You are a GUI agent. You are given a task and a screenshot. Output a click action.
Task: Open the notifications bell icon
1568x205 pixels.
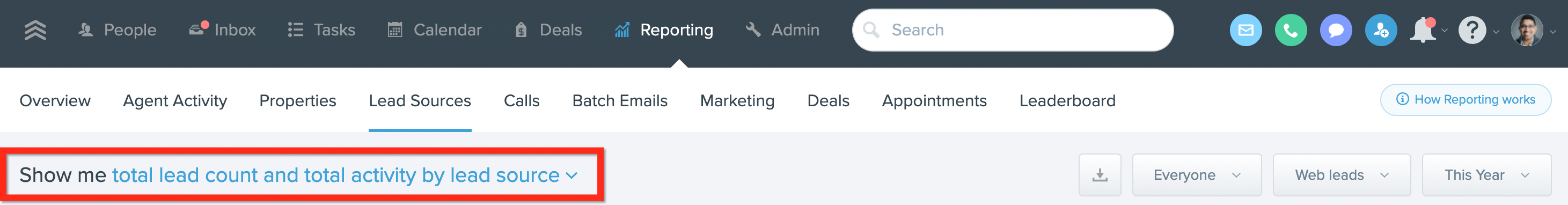tap(1423, 30)
